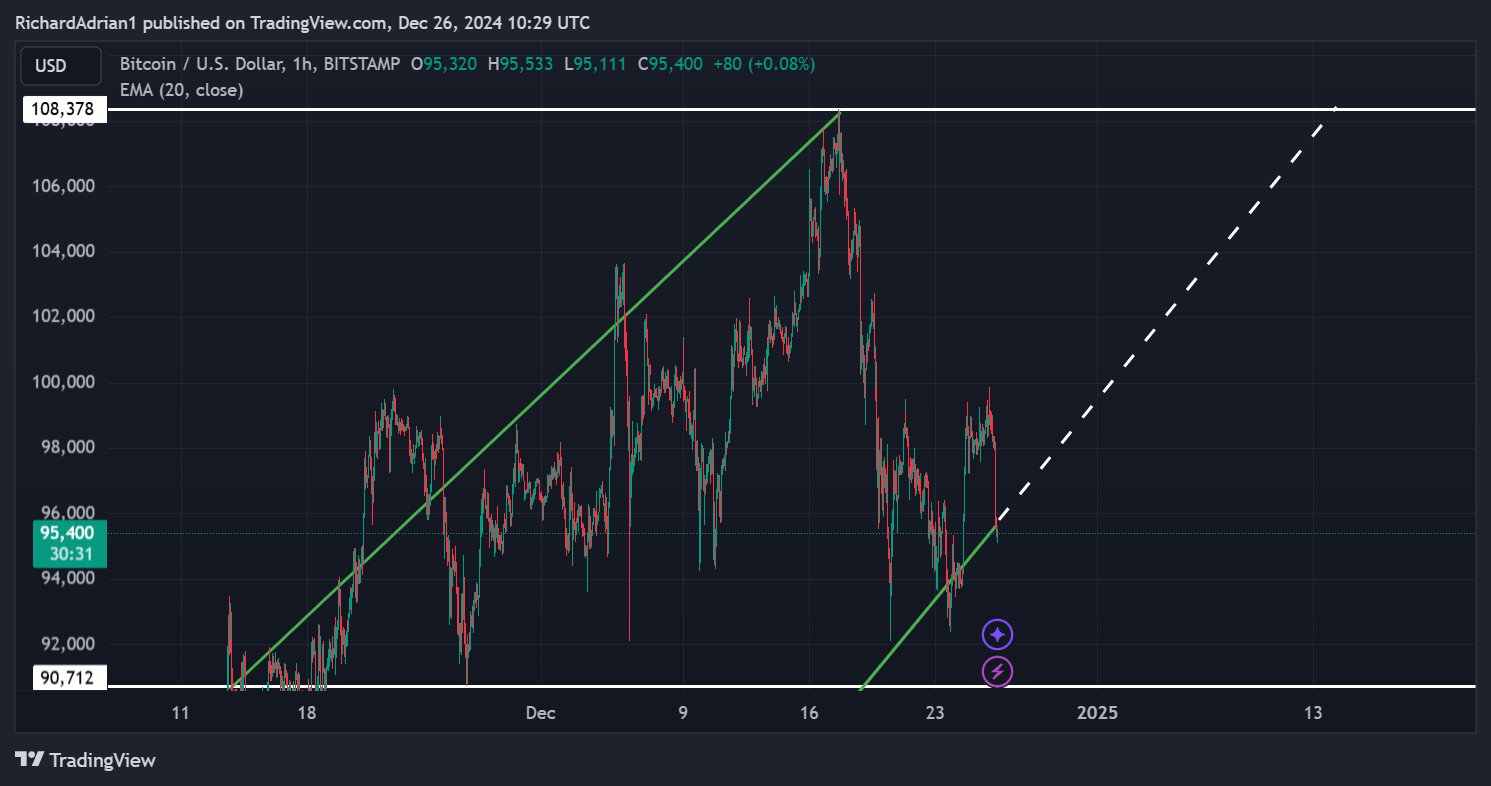Click the 2025 label on time axis
This screenshot has width=1491, height=786.
click(x=1097, y=713)
